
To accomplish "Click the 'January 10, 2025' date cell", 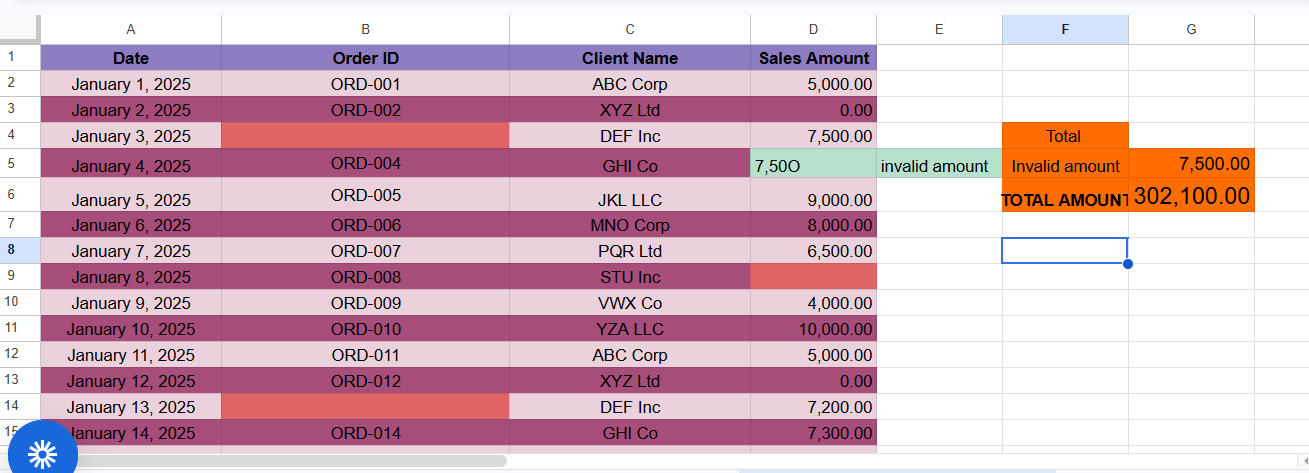I will tap(131, 329).
